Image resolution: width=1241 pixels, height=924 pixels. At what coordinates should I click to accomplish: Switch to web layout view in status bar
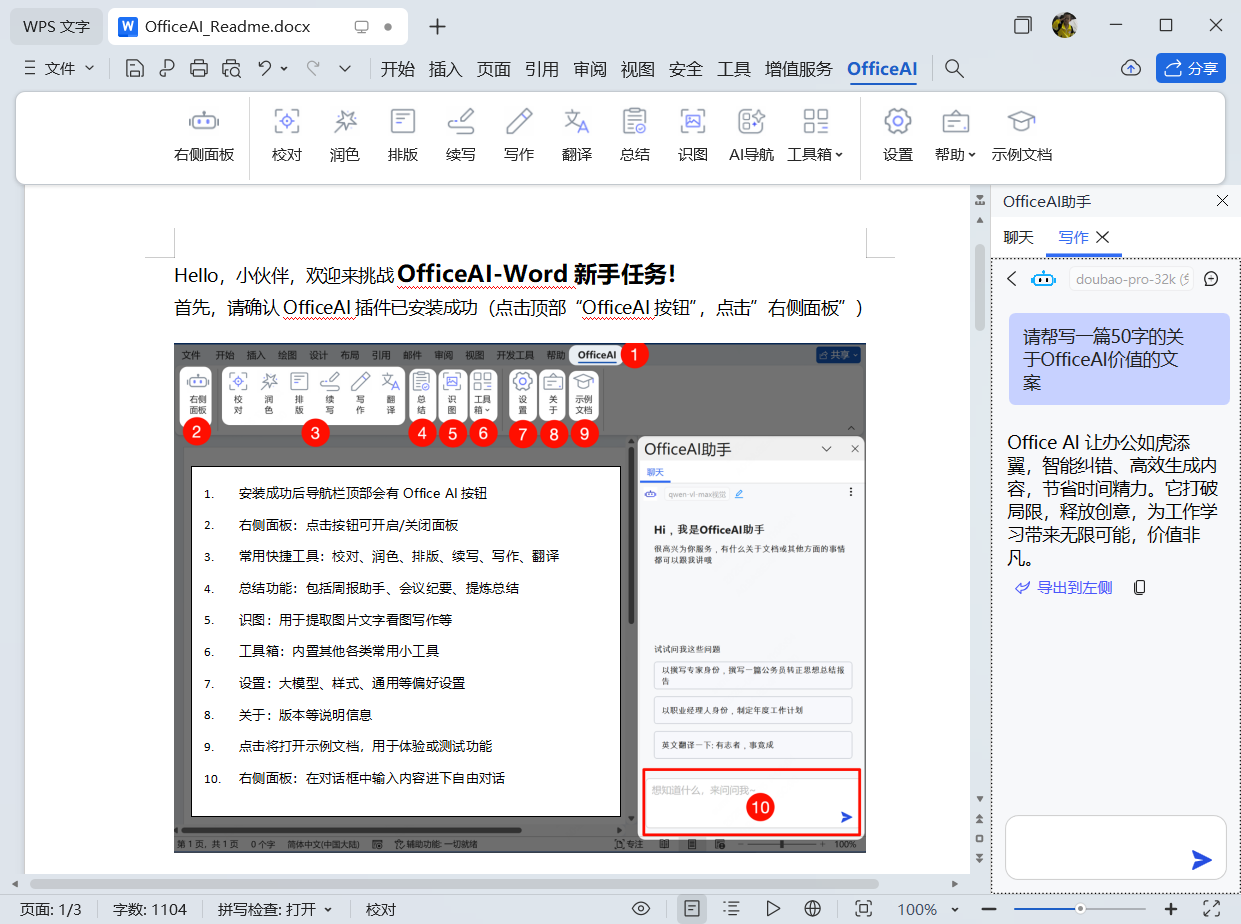(x=812, y=909)
